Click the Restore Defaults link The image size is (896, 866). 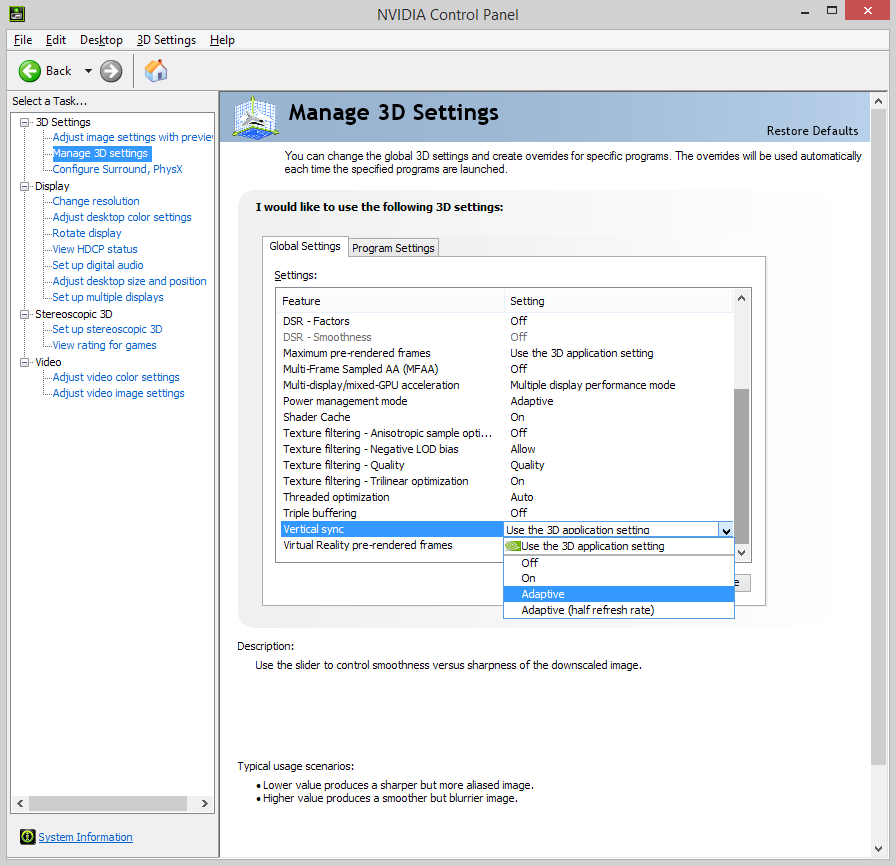[812, 131]
